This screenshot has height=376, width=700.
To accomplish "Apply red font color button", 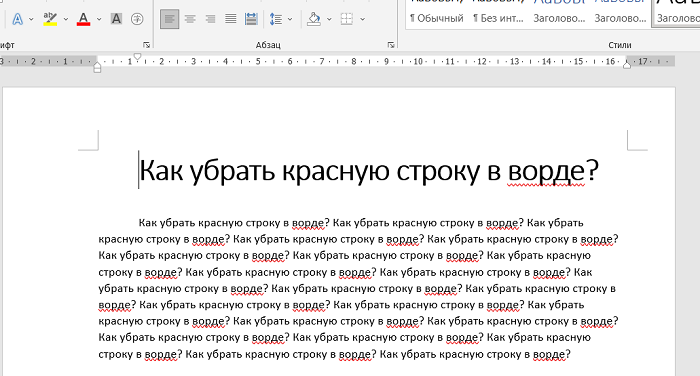I will [x=83, y=19].
